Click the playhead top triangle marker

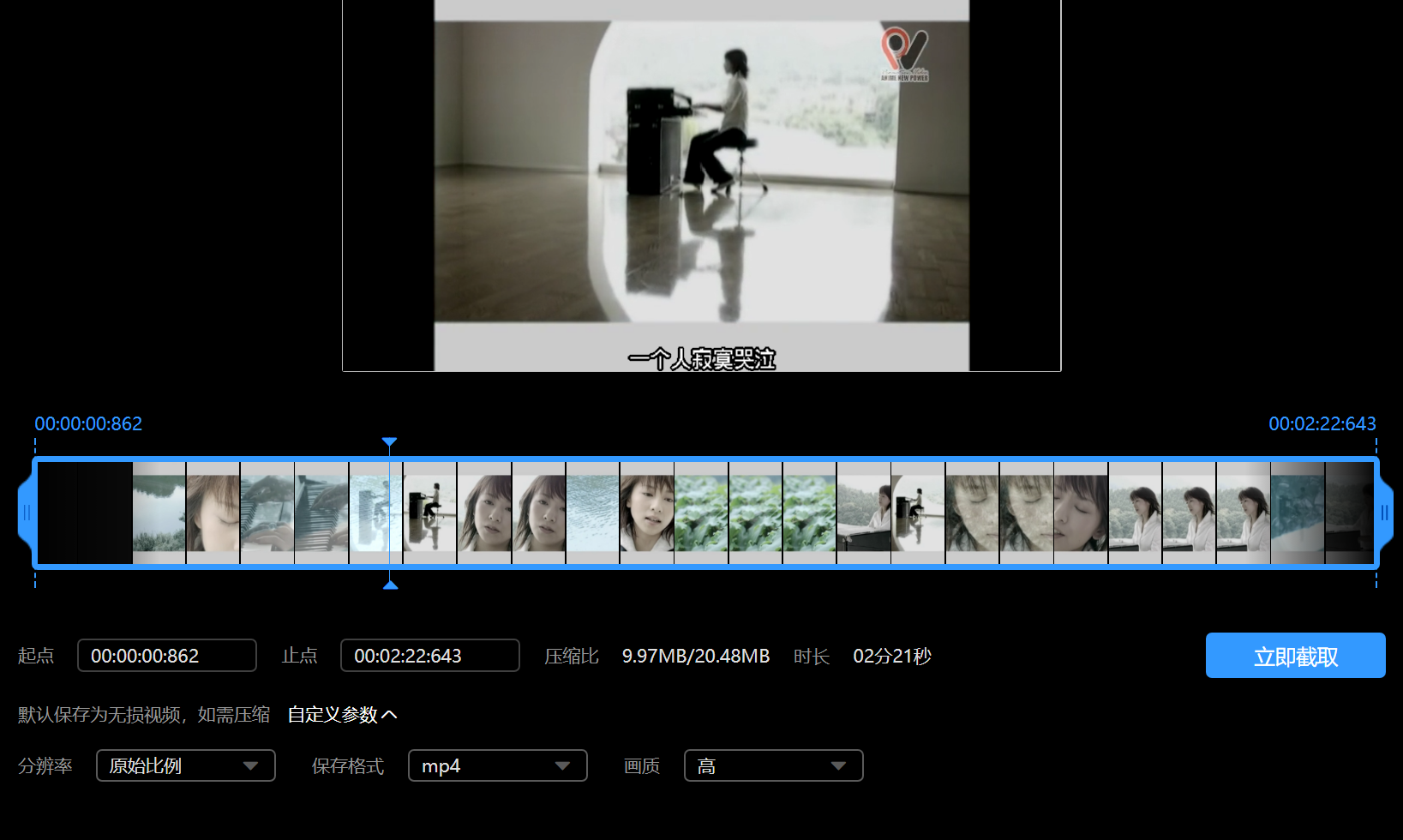390,443
